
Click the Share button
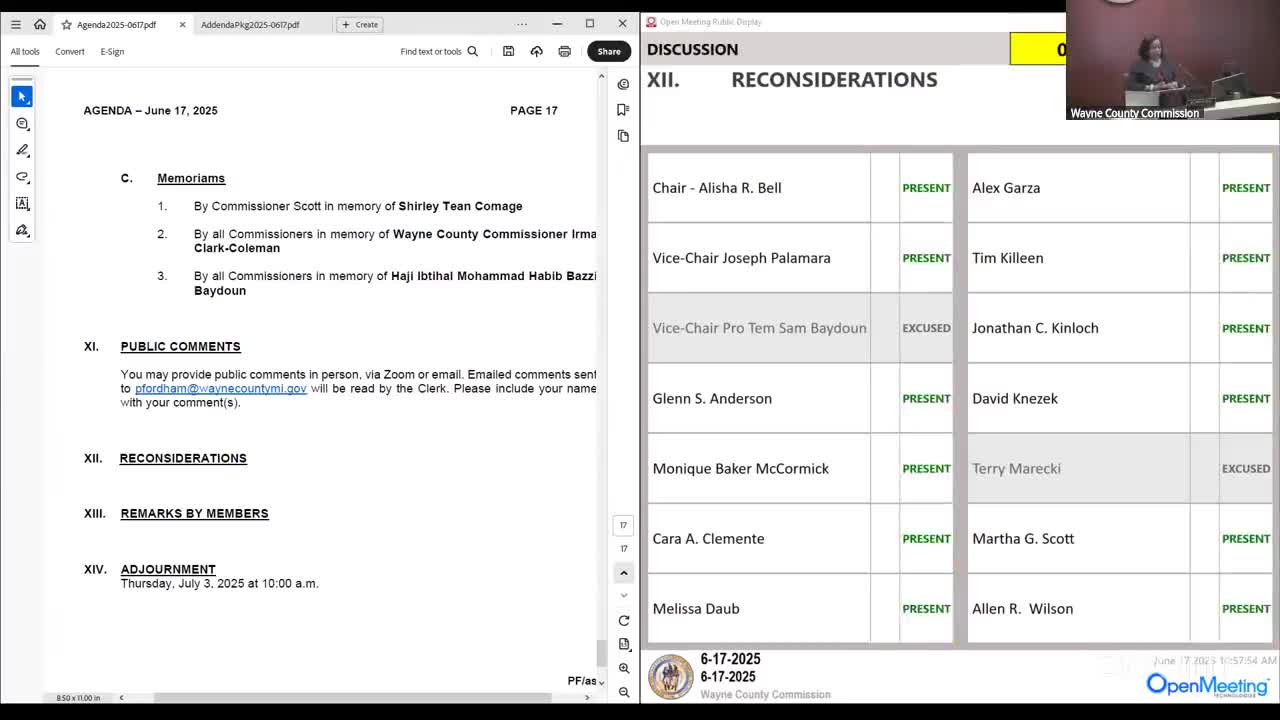[609, 51]
